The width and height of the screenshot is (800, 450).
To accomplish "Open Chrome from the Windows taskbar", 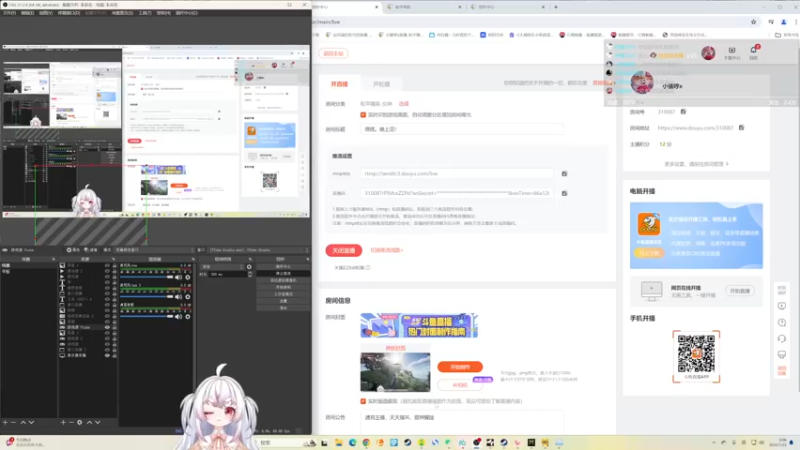I will 366,442.
